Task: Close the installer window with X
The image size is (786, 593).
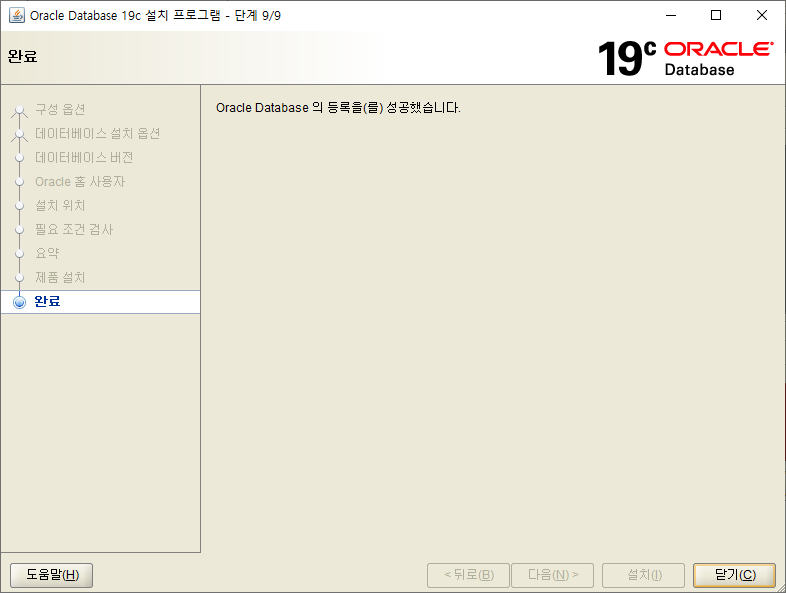Action: coord(762,16)
